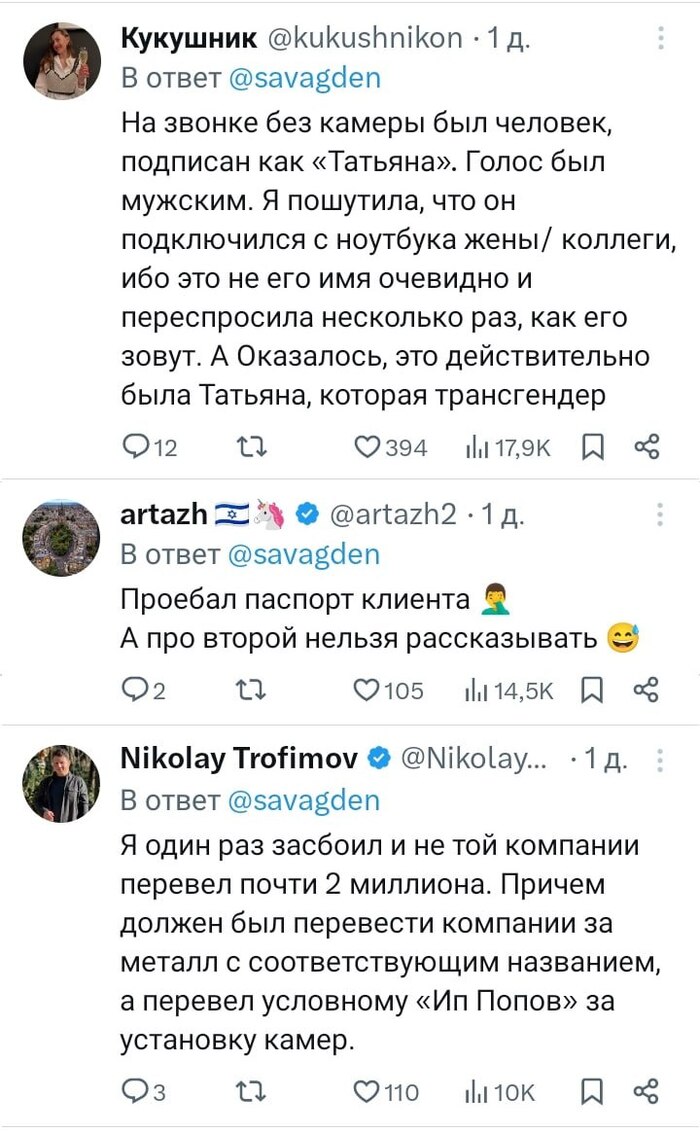Open more options on artazh's tweet

(661, 514)
